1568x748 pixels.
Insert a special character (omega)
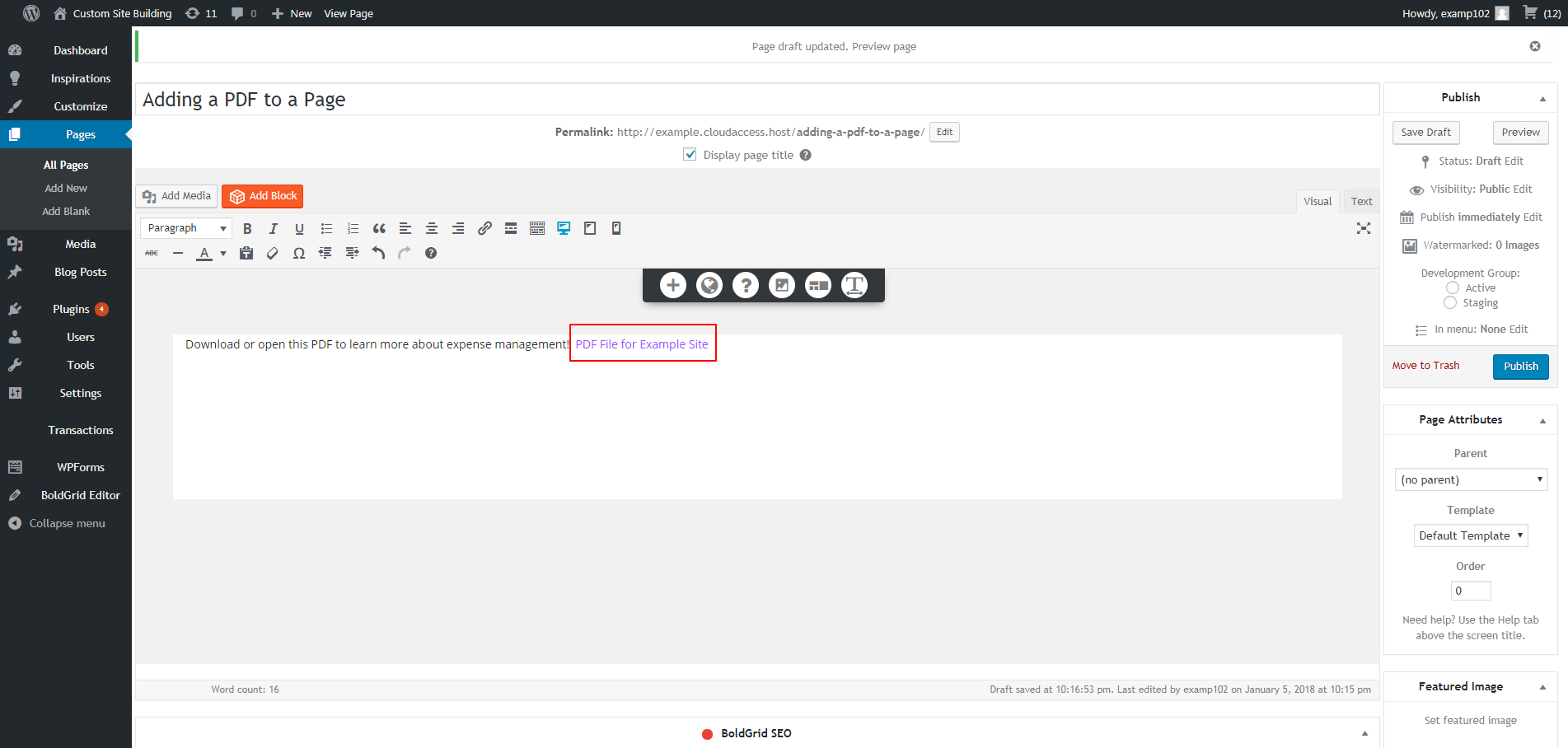299,253
